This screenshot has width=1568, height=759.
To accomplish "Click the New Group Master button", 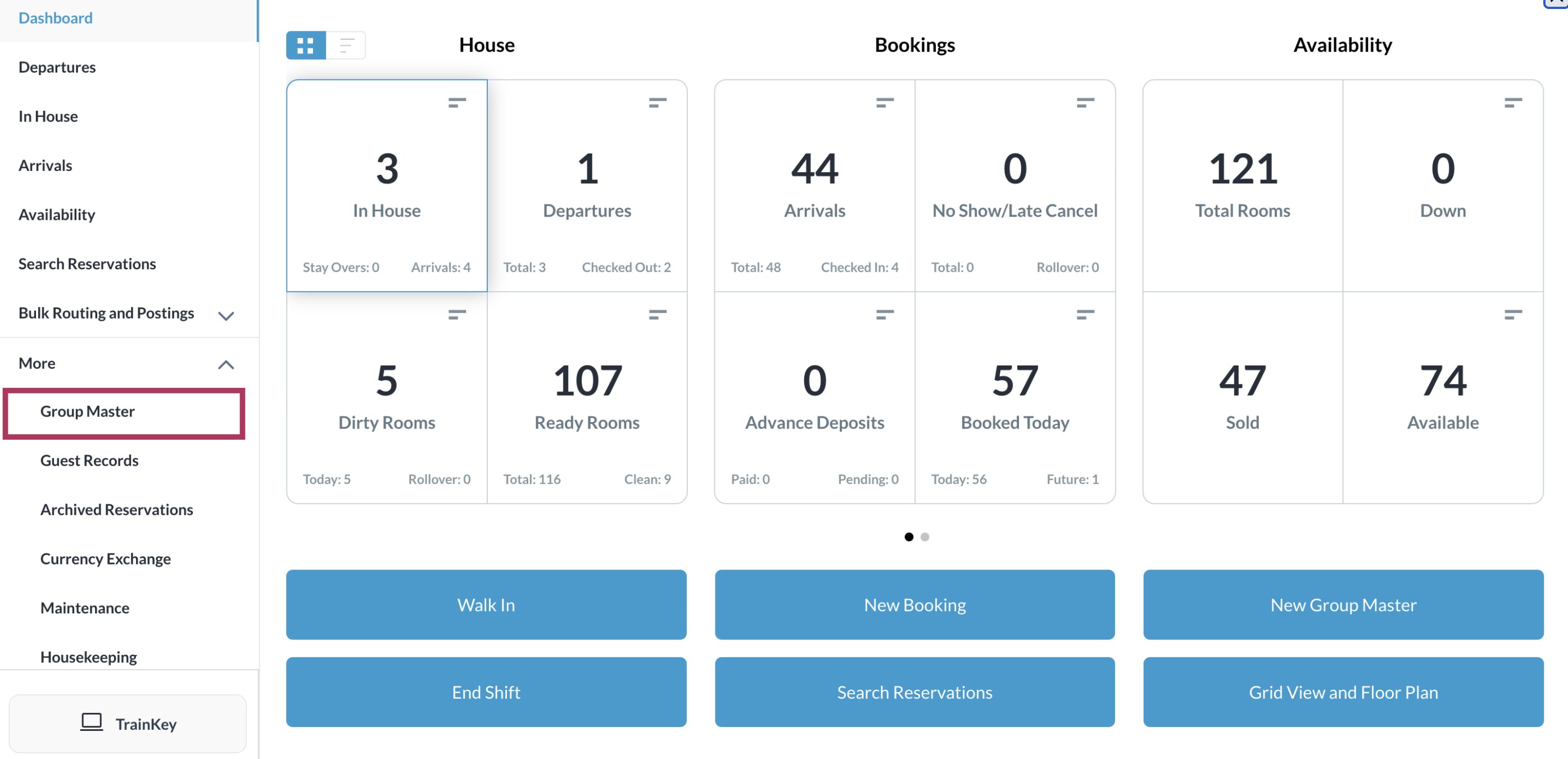I will tap(1343, 604).
